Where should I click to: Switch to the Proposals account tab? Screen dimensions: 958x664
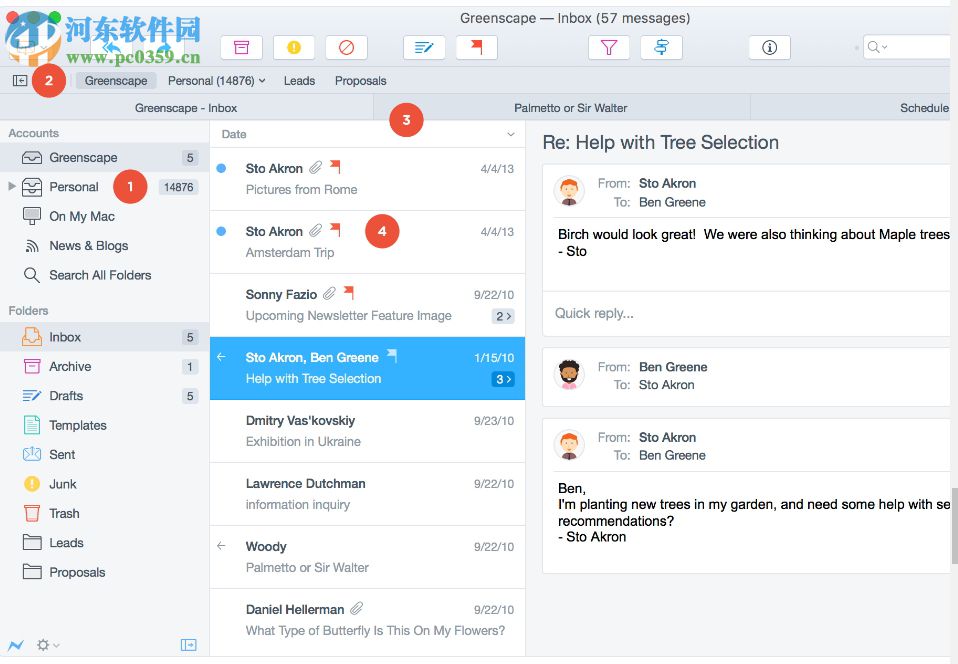[x=360, y=80]
